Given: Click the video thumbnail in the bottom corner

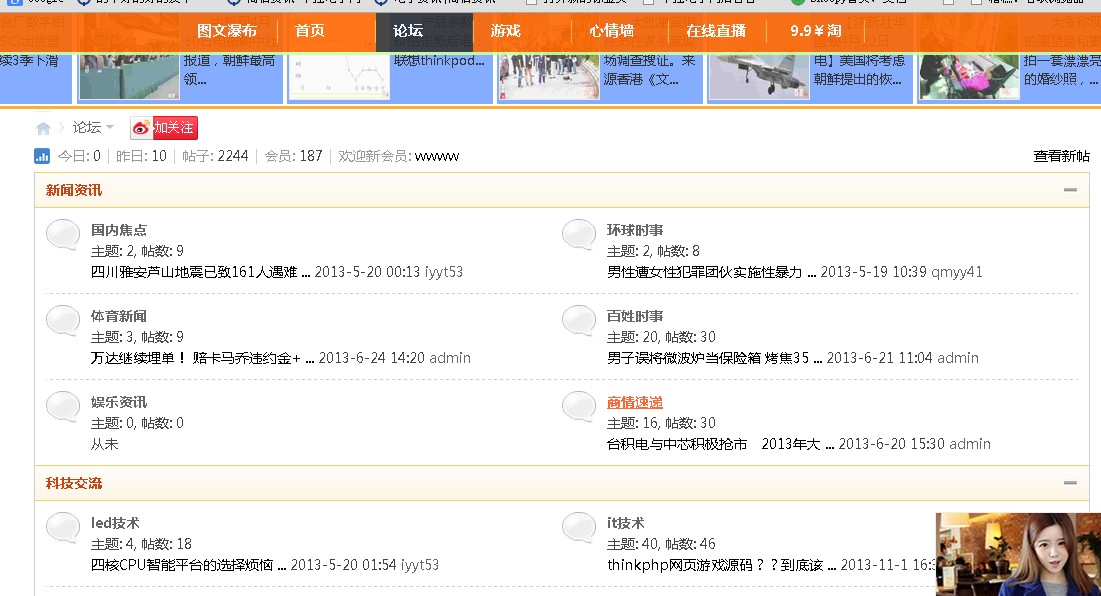Looking at the screenshot, I should 1017,555.
